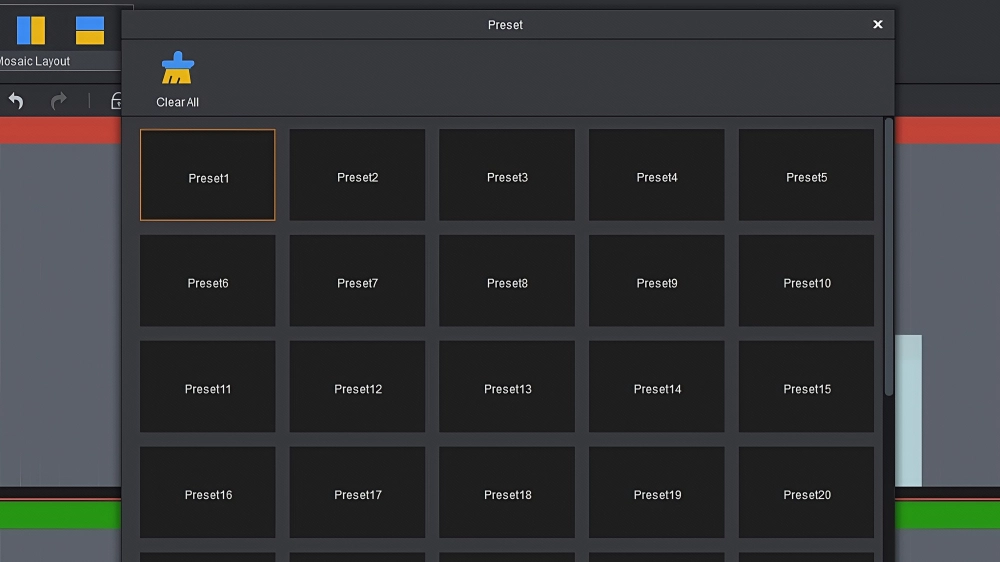1000x562 pixels.
Task: Select the horizontal split mosaic layout icon
Action: coord(90,30)
